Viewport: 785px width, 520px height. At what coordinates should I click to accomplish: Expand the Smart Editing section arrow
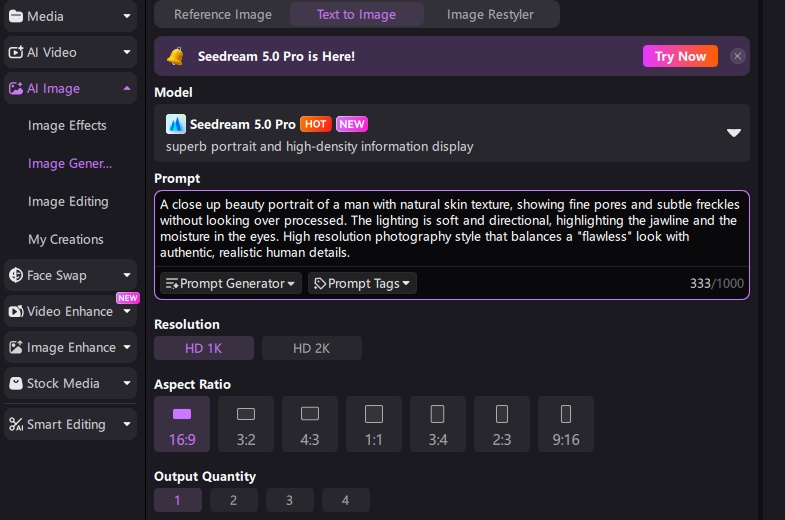(x=127, y=424)
